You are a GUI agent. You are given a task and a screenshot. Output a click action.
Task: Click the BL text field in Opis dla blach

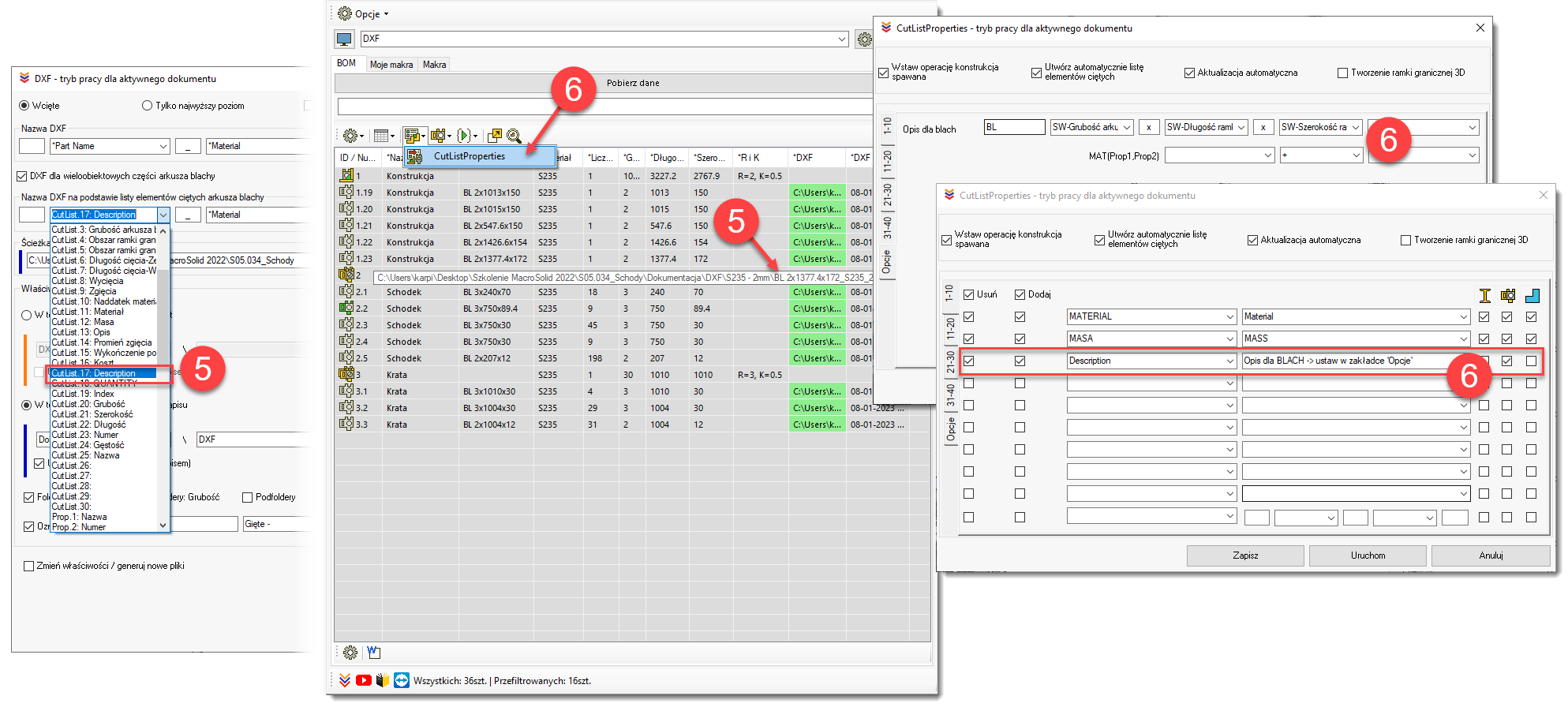coord(1015,127)
